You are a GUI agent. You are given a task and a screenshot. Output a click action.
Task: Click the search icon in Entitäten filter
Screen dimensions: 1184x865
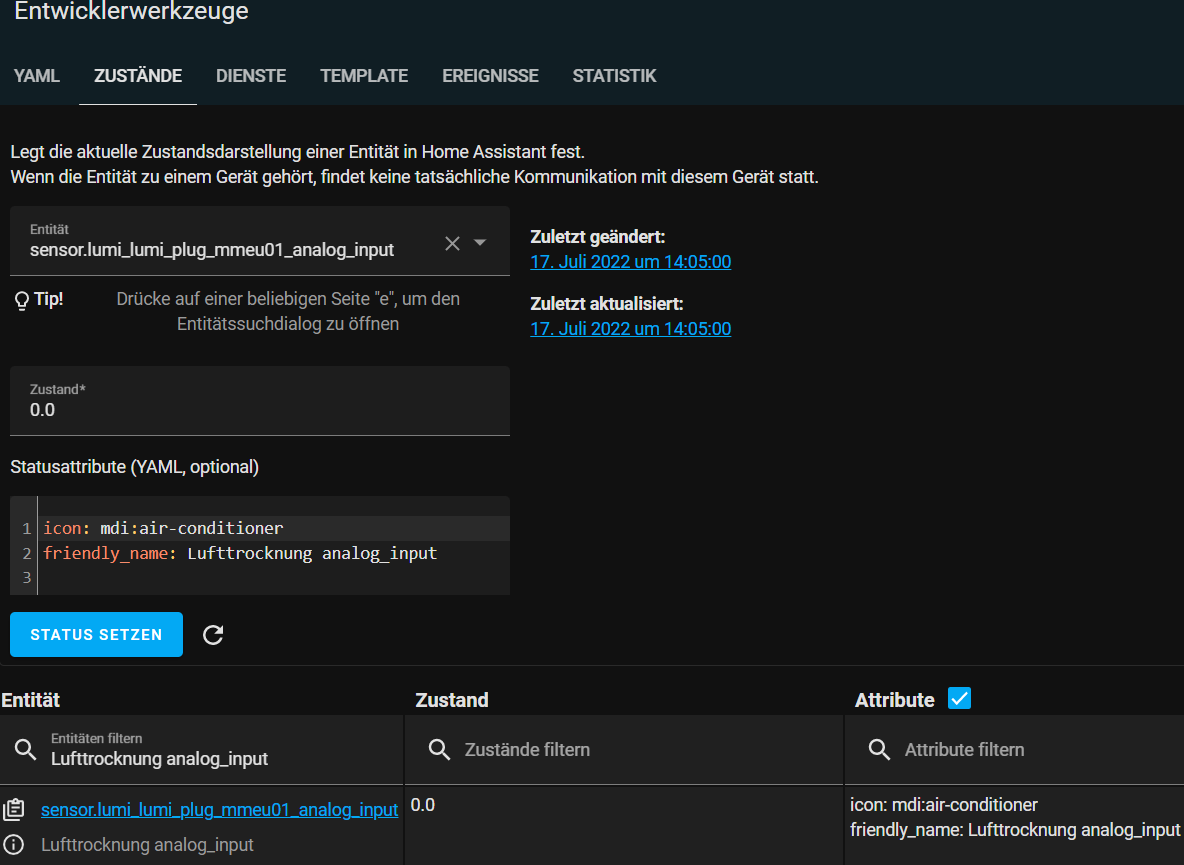pyautogui.click(x=24, y=749)
